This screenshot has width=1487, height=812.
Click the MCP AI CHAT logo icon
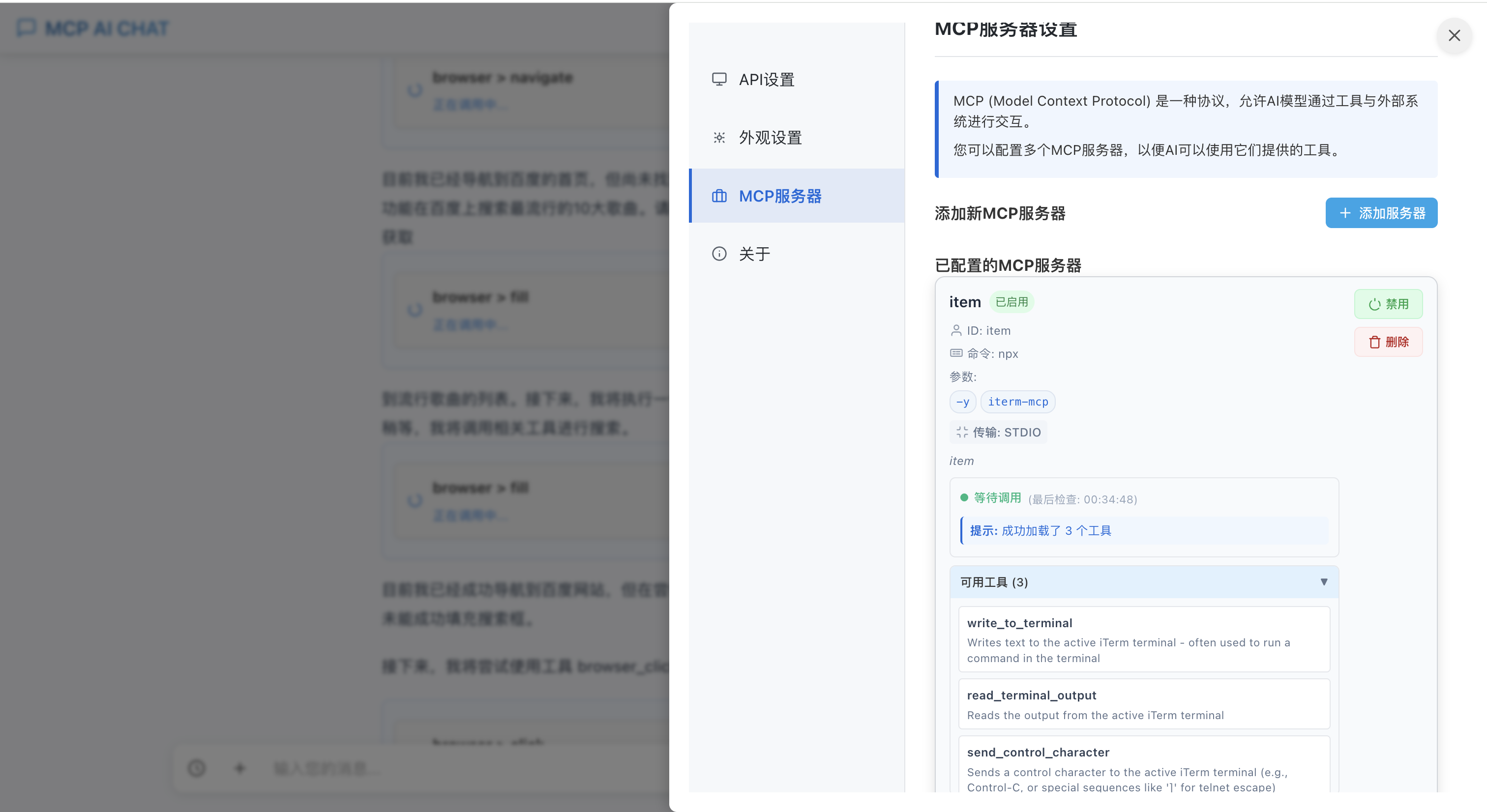click(x=26, y=27)
